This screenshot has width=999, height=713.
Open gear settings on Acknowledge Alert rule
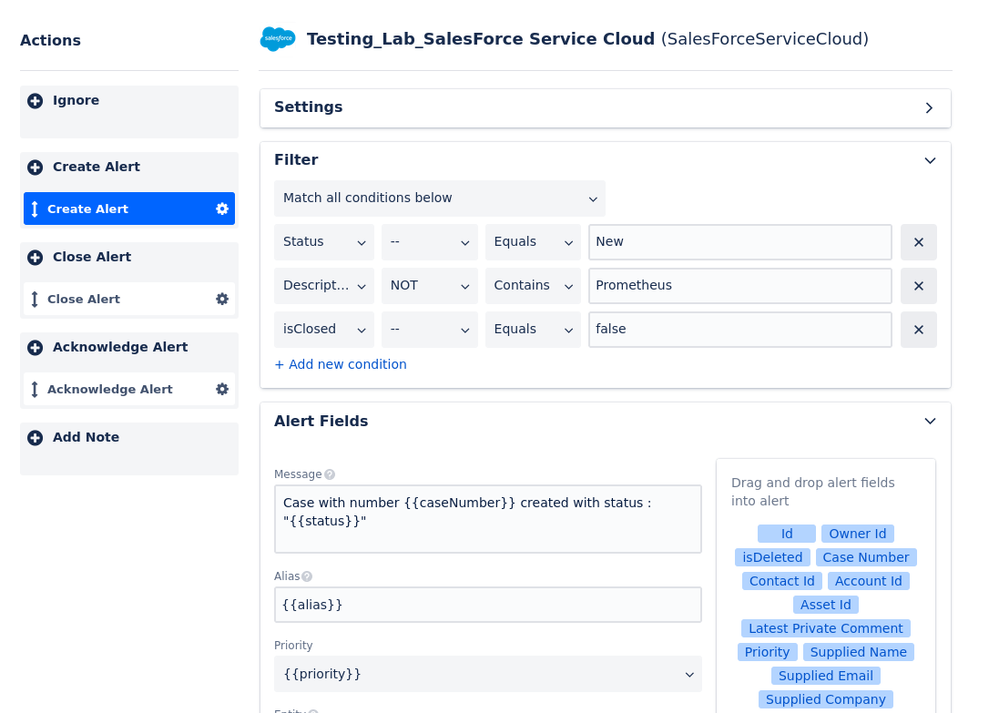(222, 389)
